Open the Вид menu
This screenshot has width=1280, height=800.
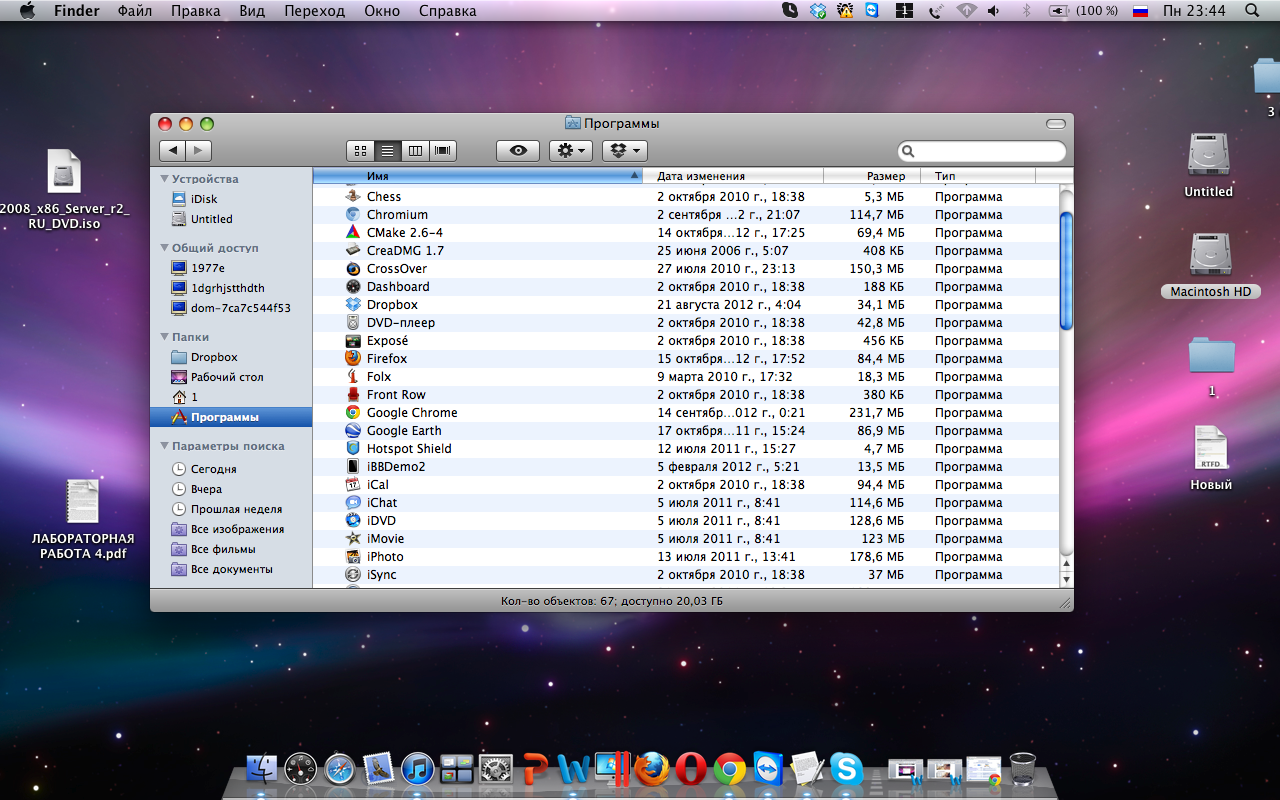coord(252,11)
